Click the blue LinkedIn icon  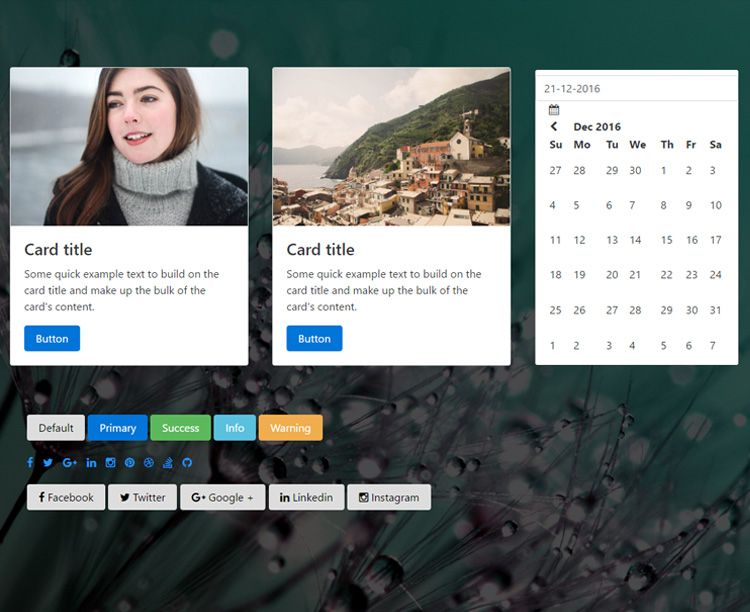point(91,462)
